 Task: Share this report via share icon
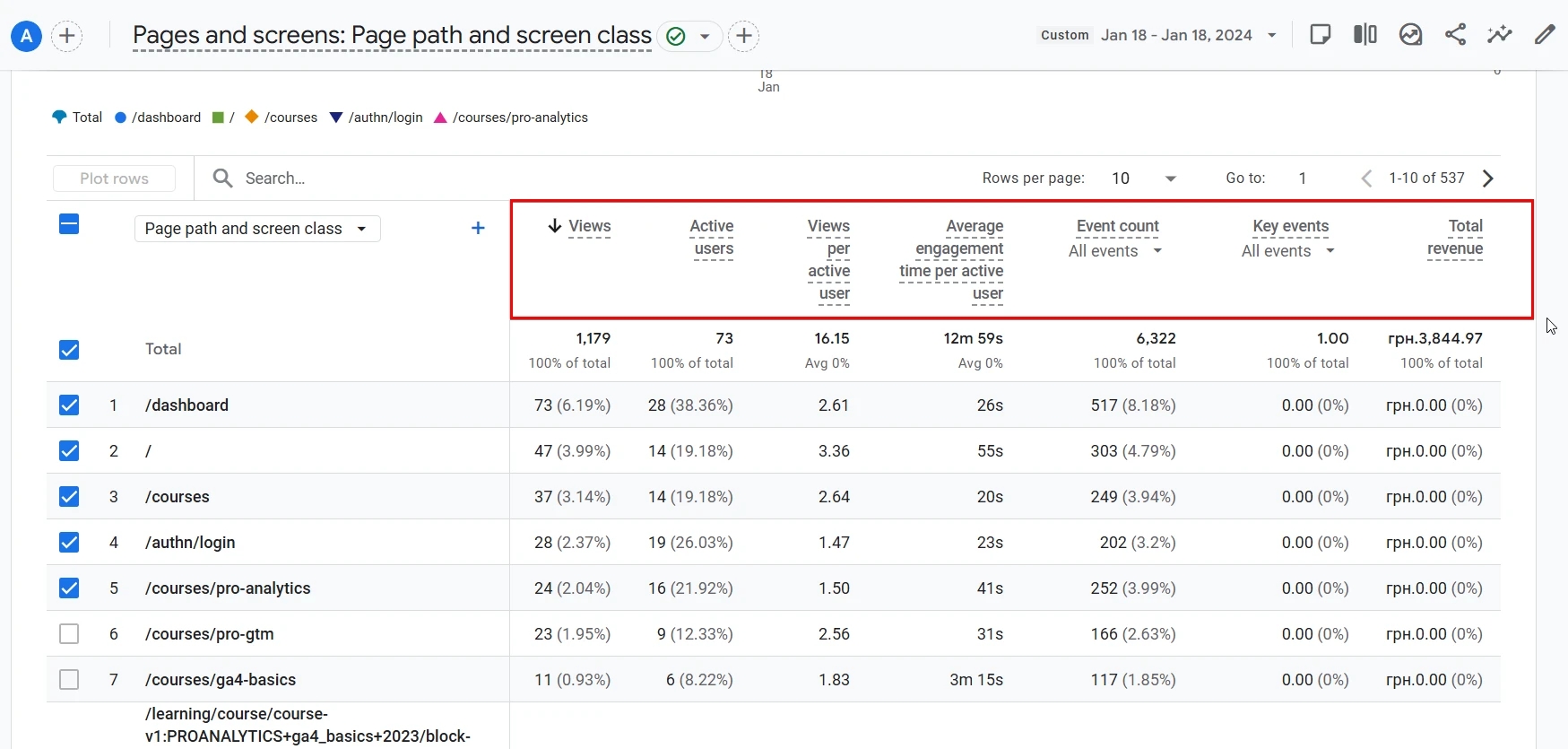[x=1455, y=35]
